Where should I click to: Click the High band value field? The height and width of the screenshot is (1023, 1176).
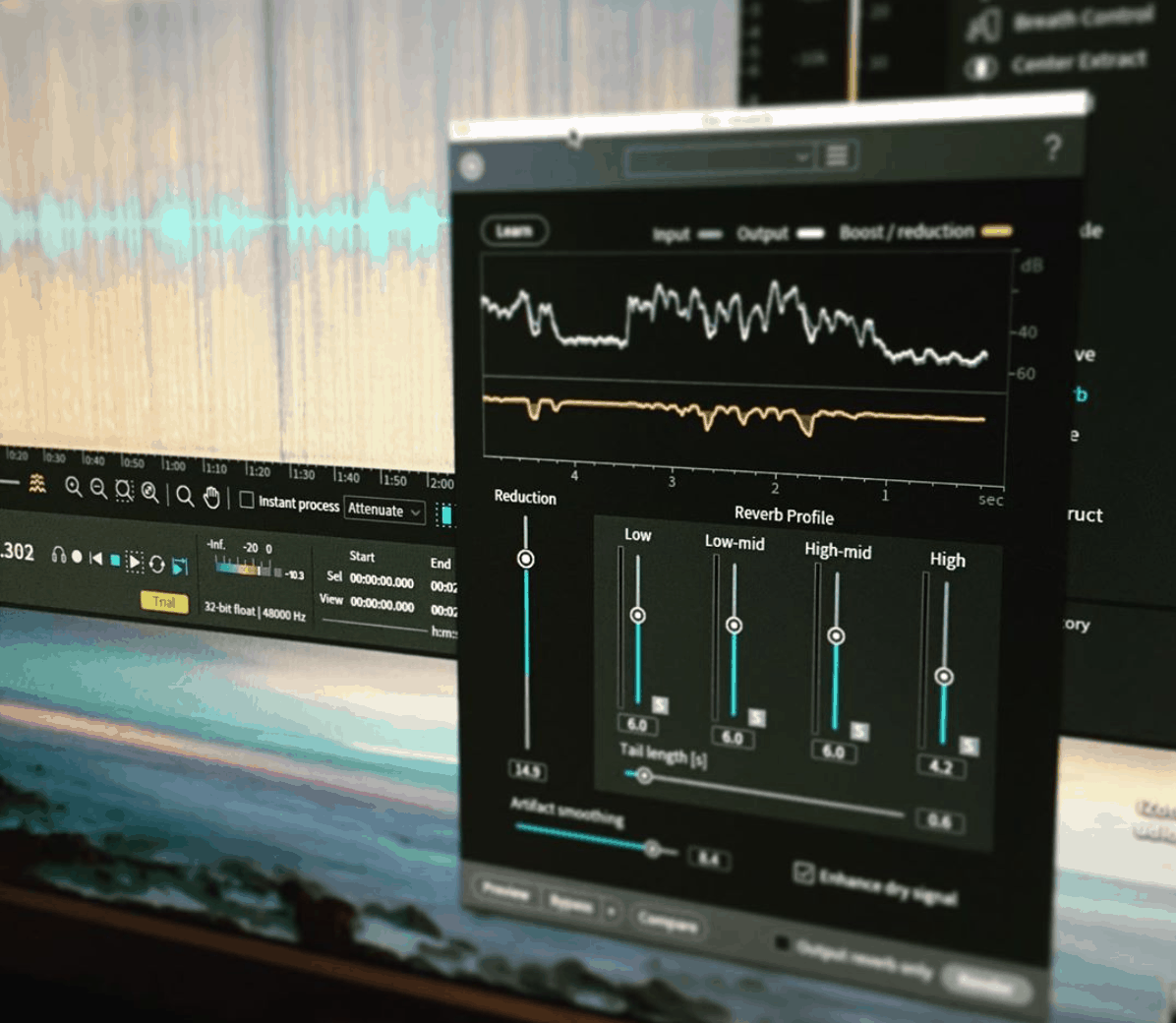tap(940, 766)
